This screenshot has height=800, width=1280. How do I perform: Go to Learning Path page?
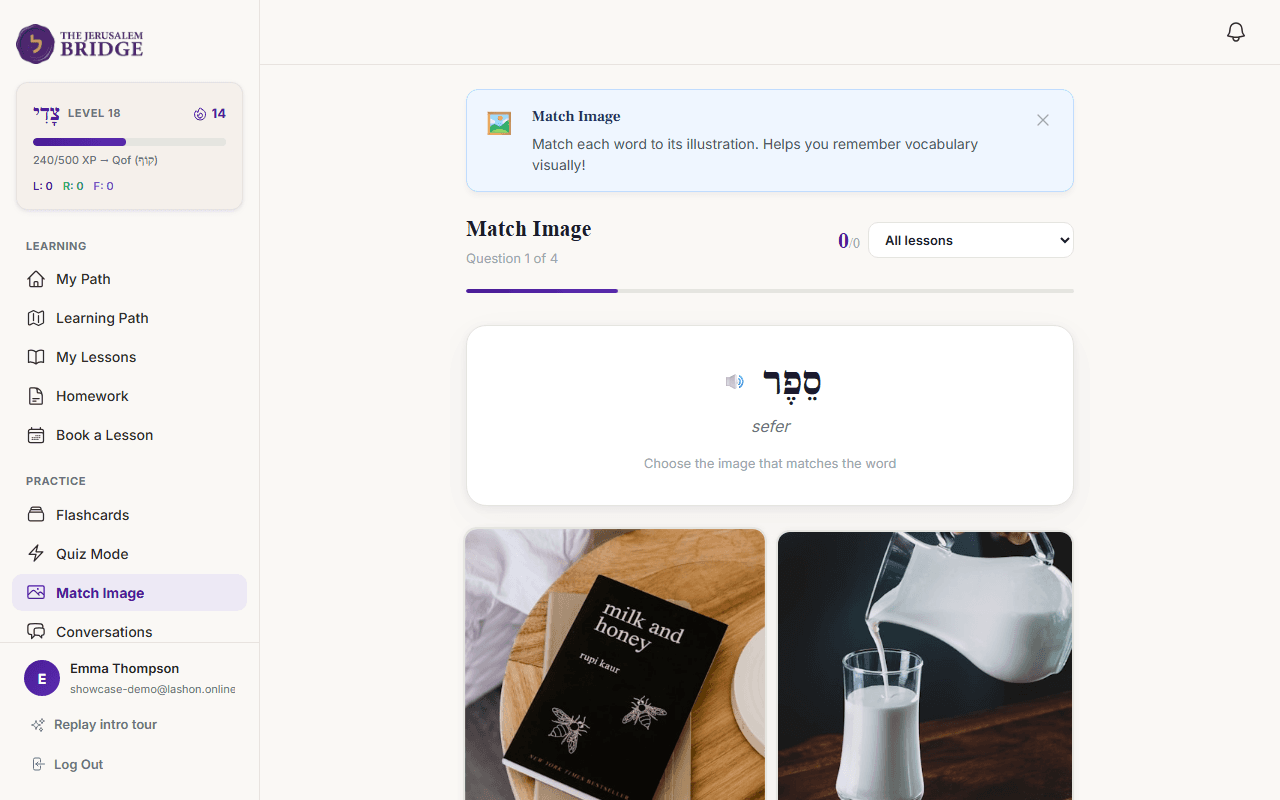tap(102, 318)
